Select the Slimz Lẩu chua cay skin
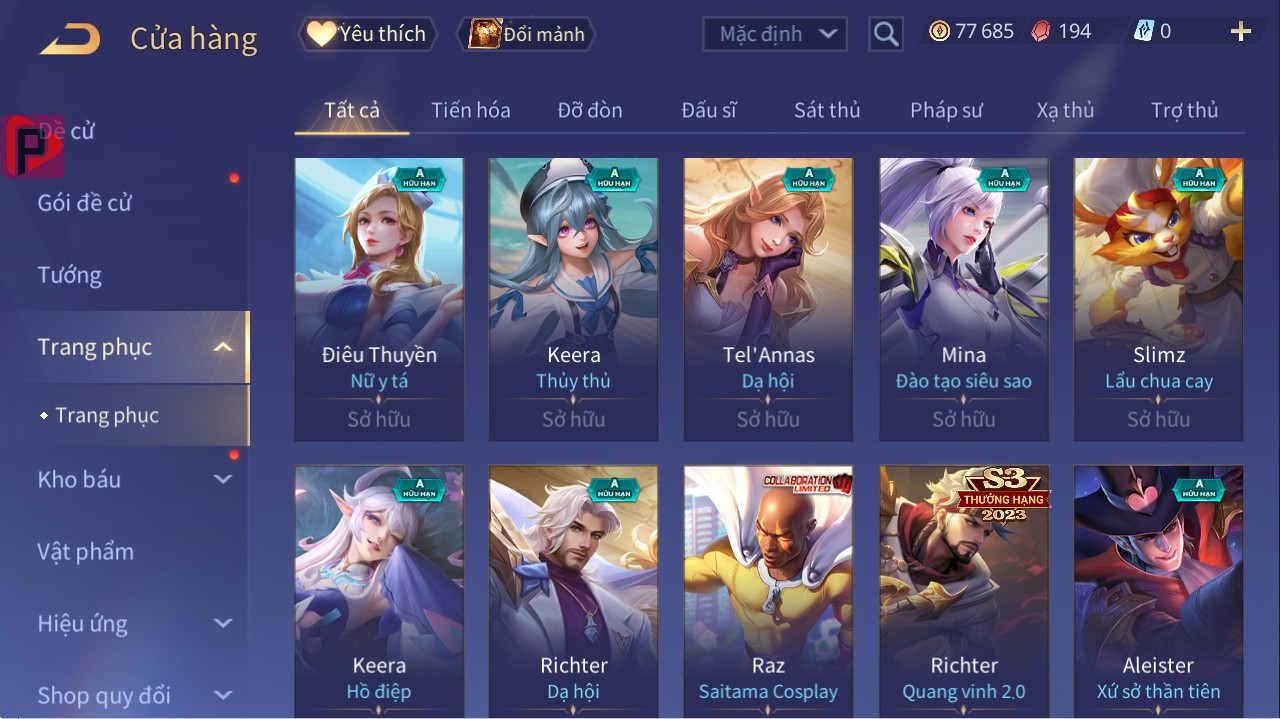The height and width of the screenshot is (719, 1280). (1158, 300)
